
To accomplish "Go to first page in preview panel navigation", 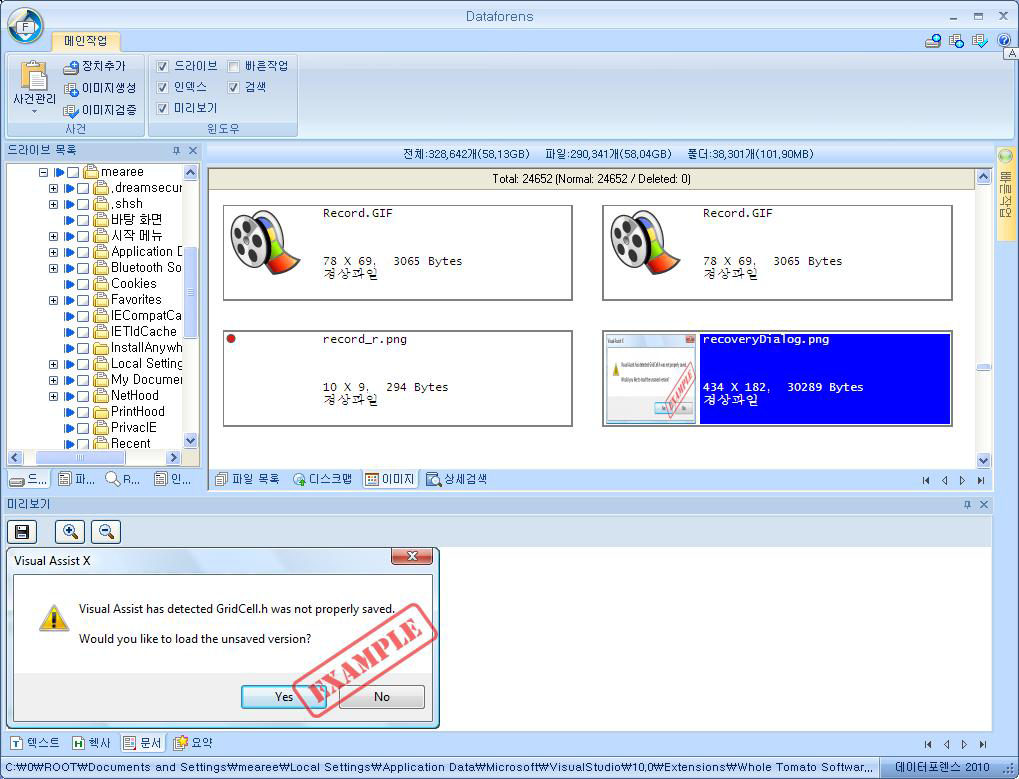I will (927, 744).
